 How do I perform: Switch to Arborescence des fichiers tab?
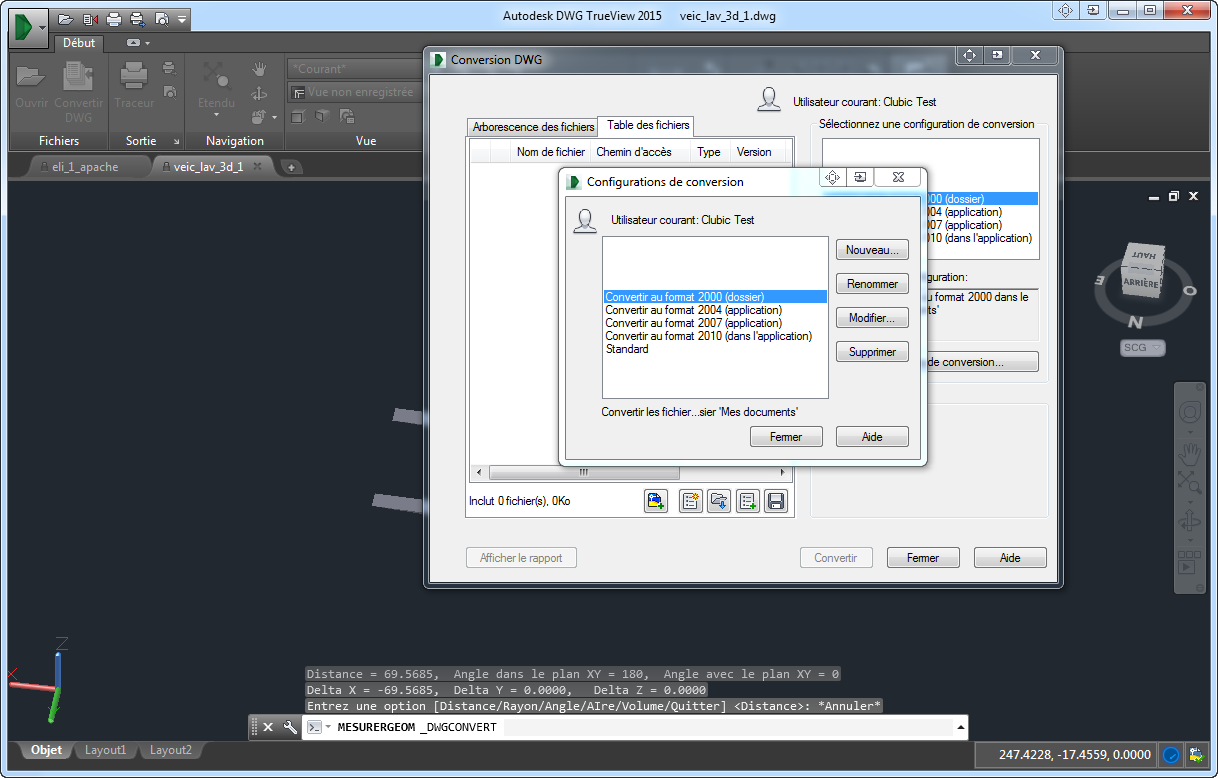point(533,127)
